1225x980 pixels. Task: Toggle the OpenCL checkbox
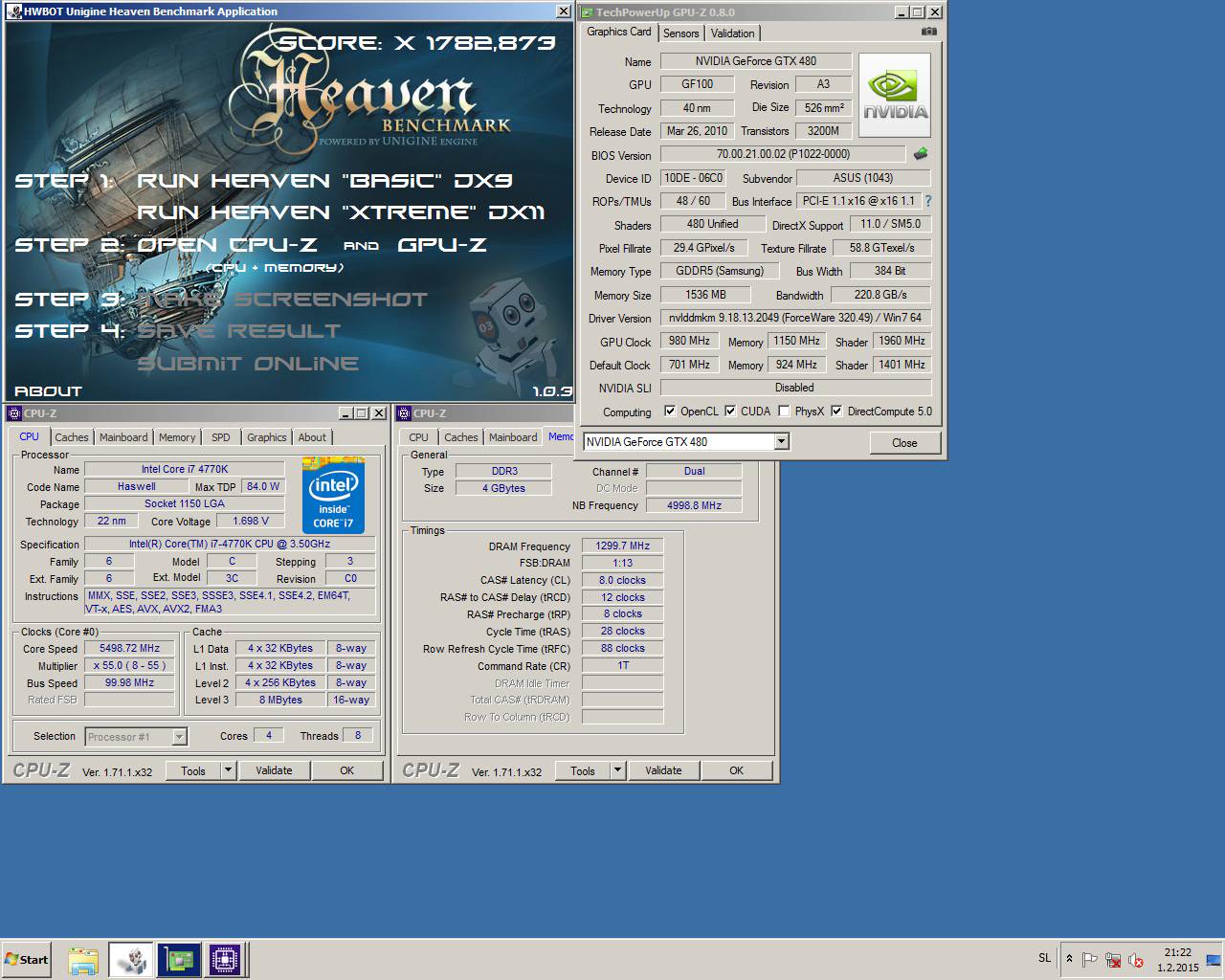coord(670,412)
